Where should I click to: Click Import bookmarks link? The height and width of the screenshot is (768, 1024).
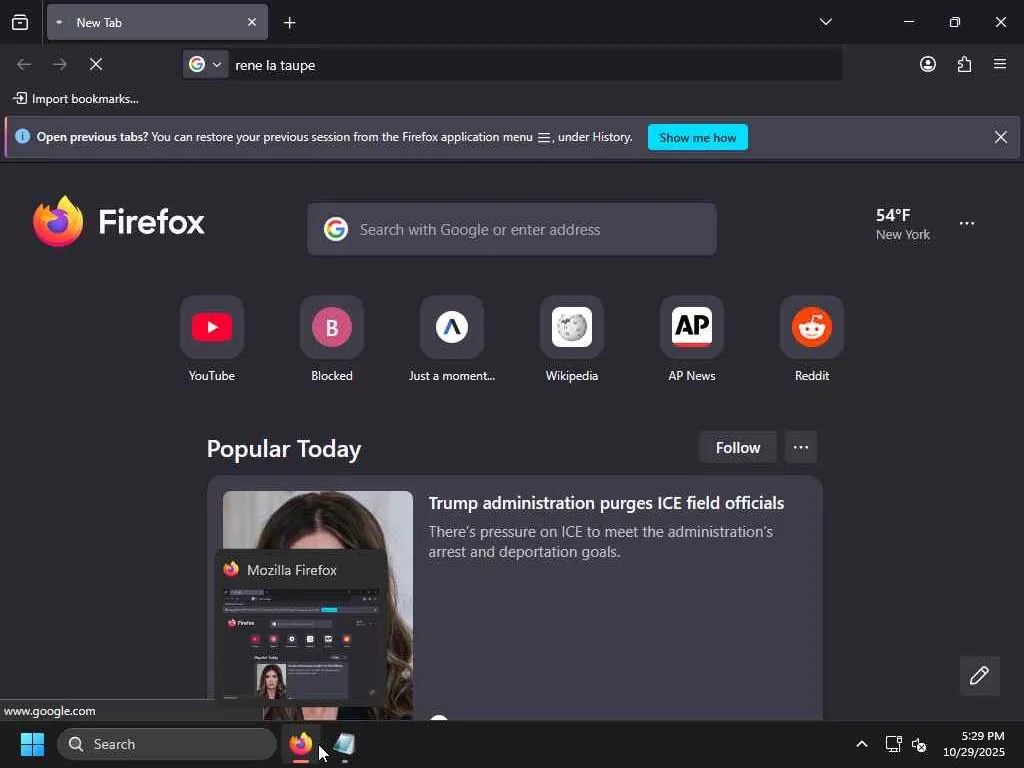[76, 99]
